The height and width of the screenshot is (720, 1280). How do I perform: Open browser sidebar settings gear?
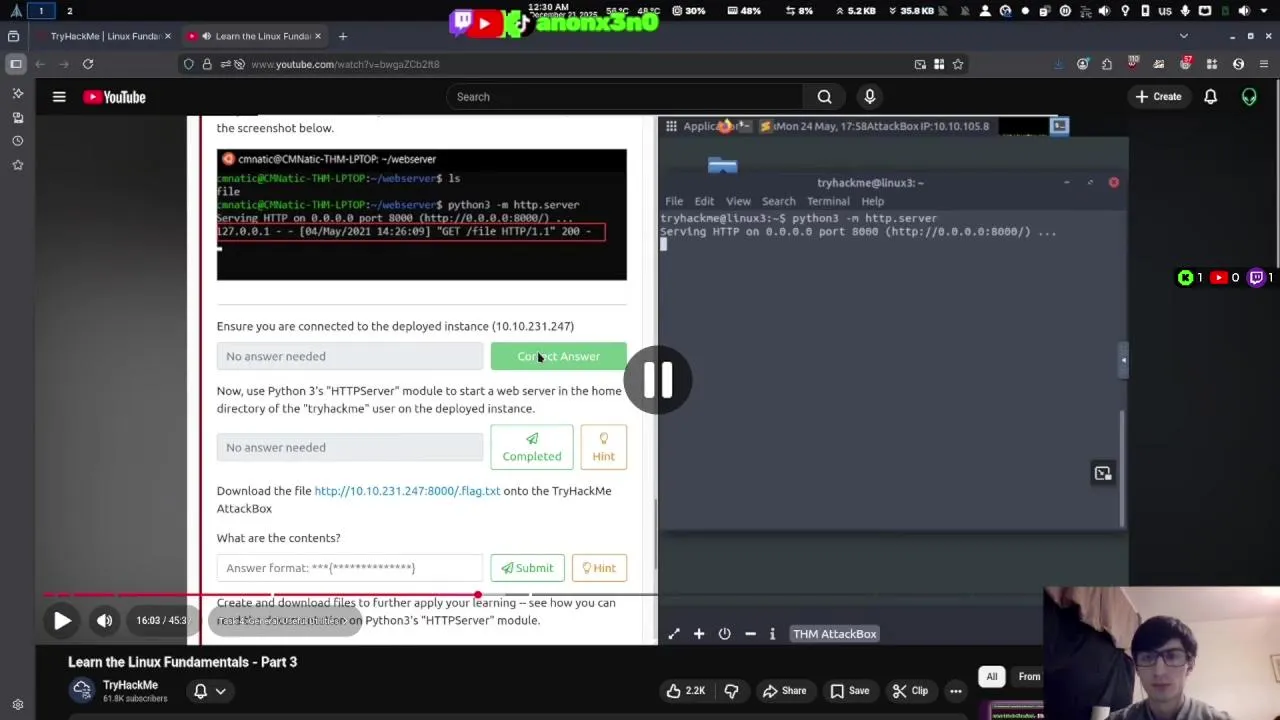(x=17, y=705)
